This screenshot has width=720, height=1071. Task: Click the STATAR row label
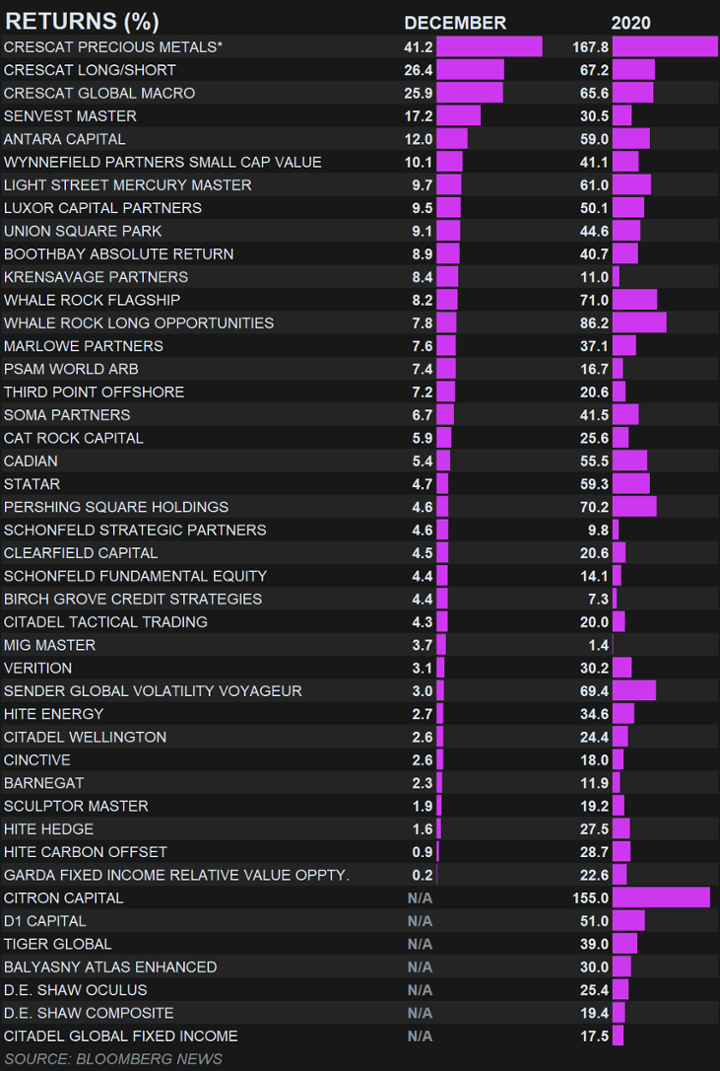31,484
